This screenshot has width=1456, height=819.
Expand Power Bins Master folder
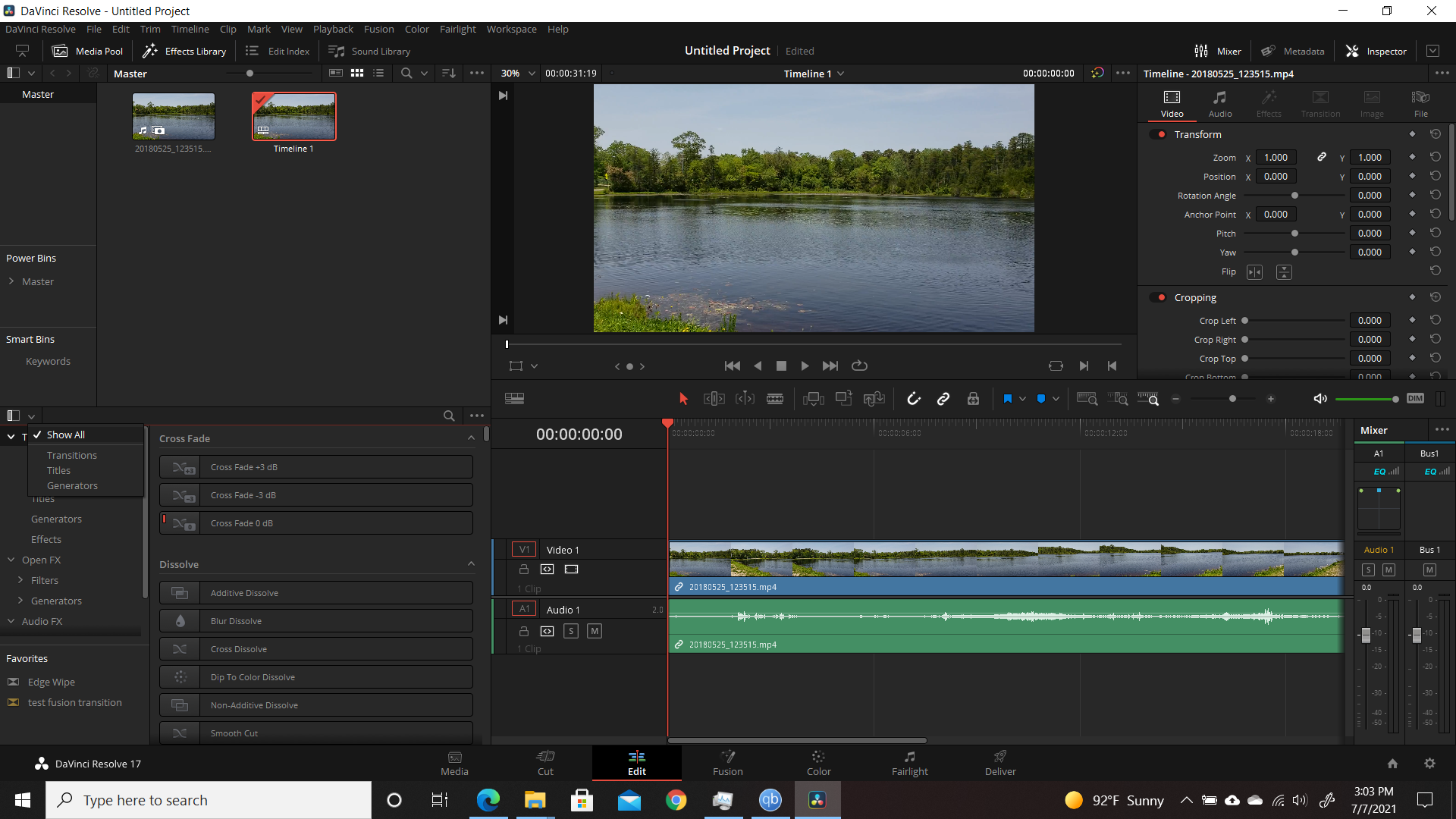coord(11,281)
